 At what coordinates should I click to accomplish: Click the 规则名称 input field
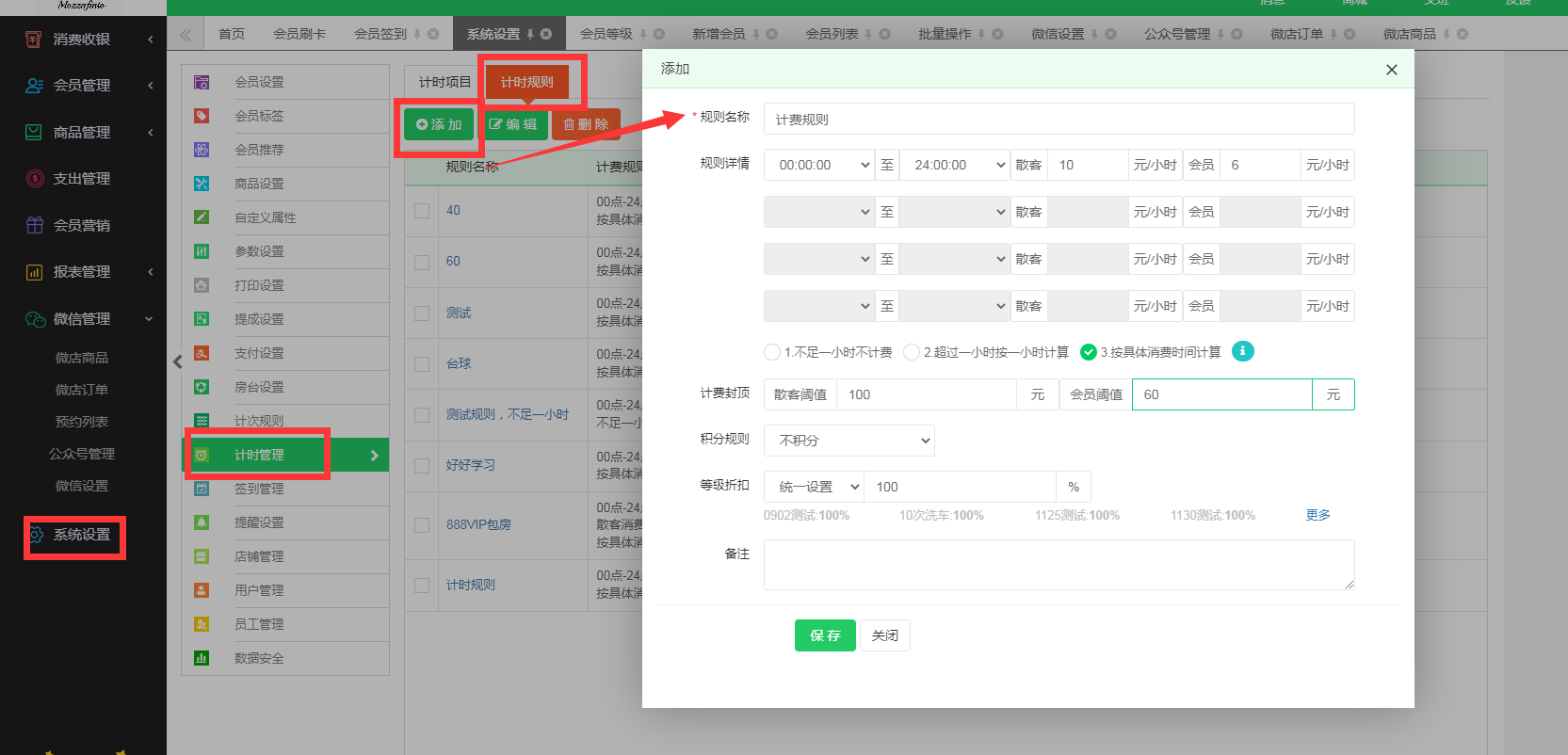coord(1059,119)
